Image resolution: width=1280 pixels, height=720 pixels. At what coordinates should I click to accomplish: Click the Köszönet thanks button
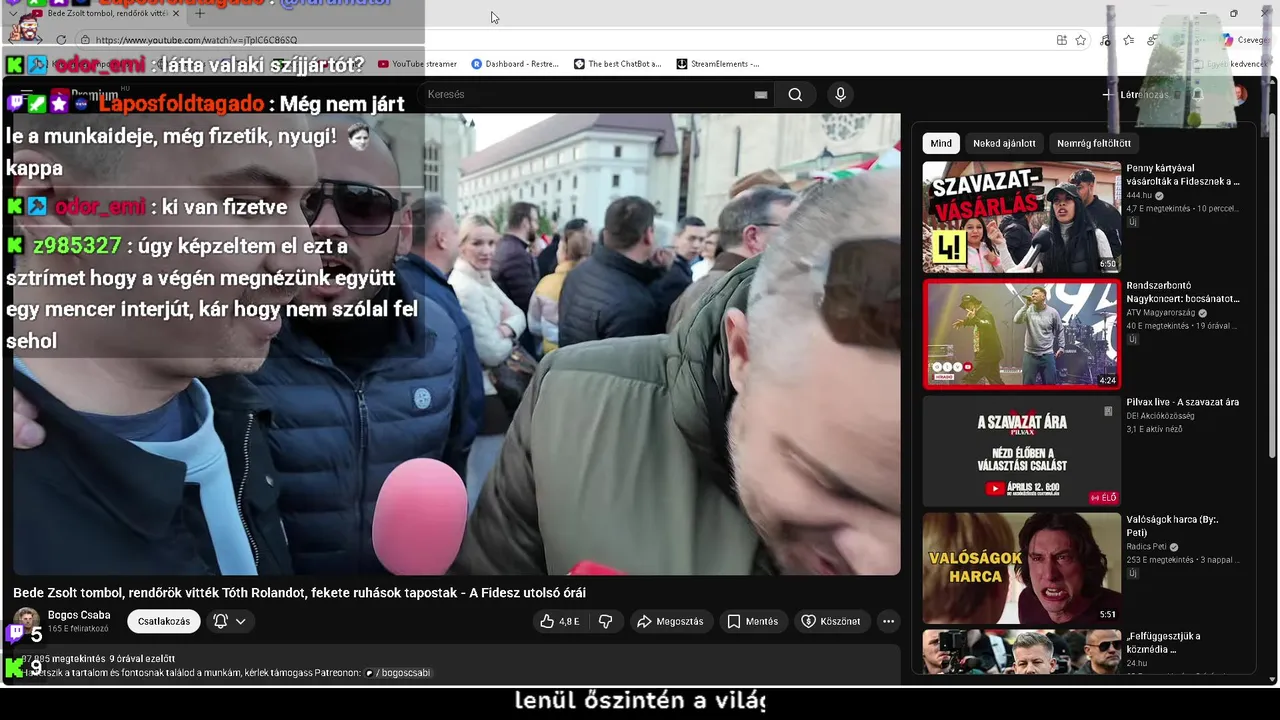pos(830,621)
